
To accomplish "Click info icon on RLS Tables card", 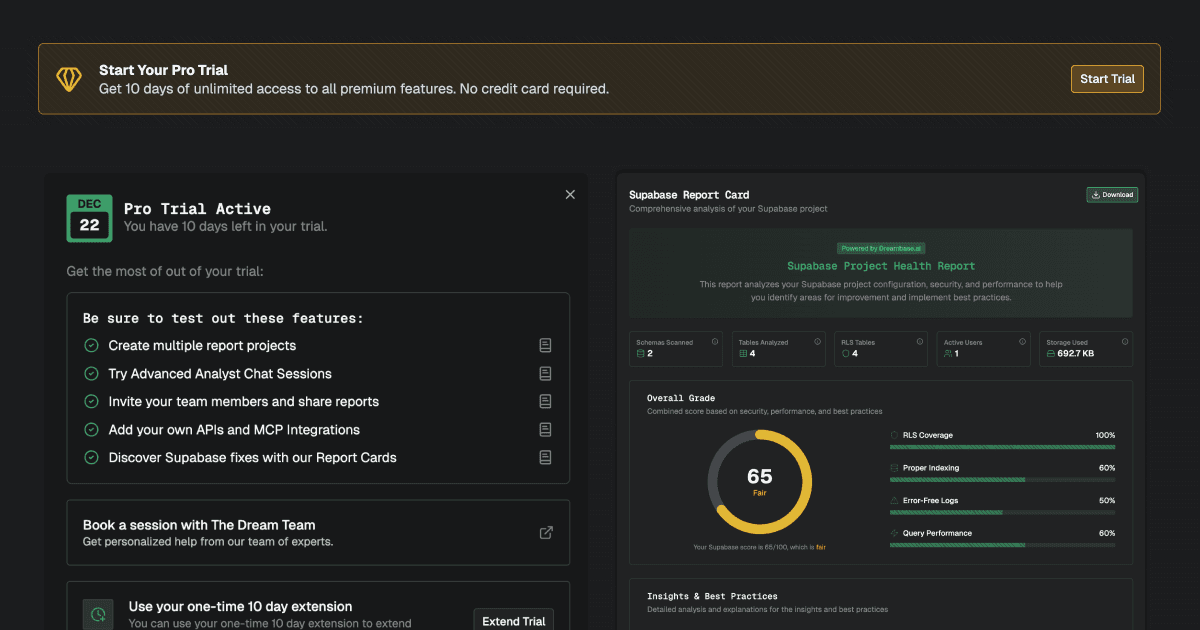I will (x=919, y=342).
